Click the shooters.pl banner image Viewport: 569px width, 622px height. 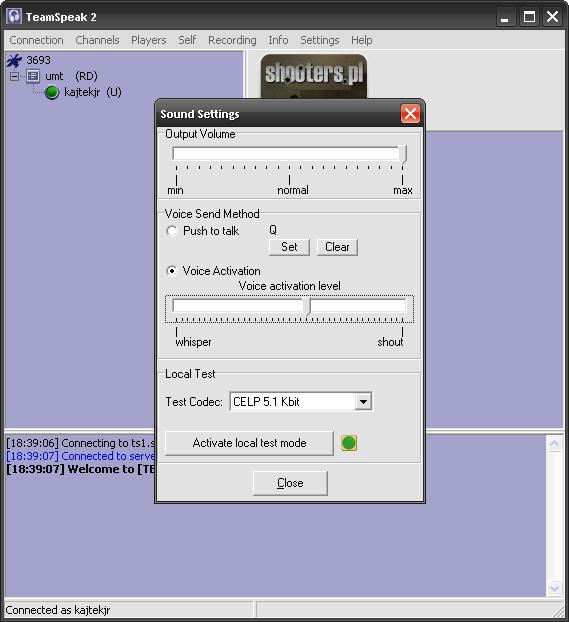[x=313, y=76]
